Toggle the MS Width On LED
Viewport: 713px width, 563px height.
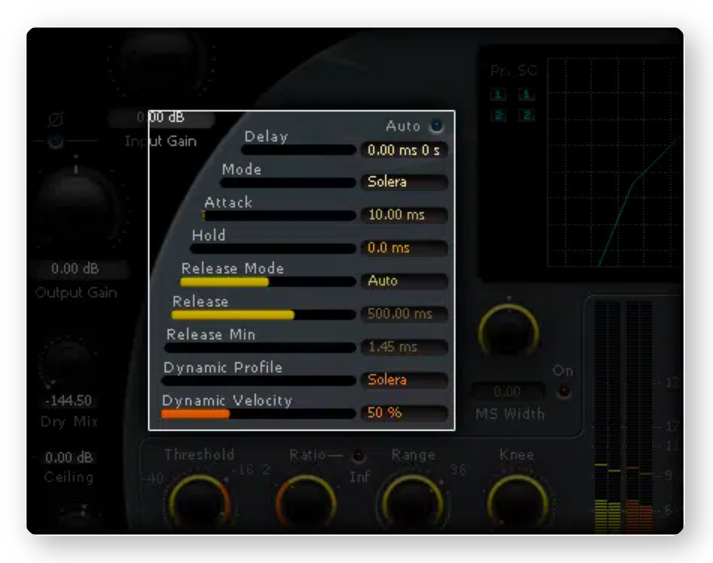564,391
